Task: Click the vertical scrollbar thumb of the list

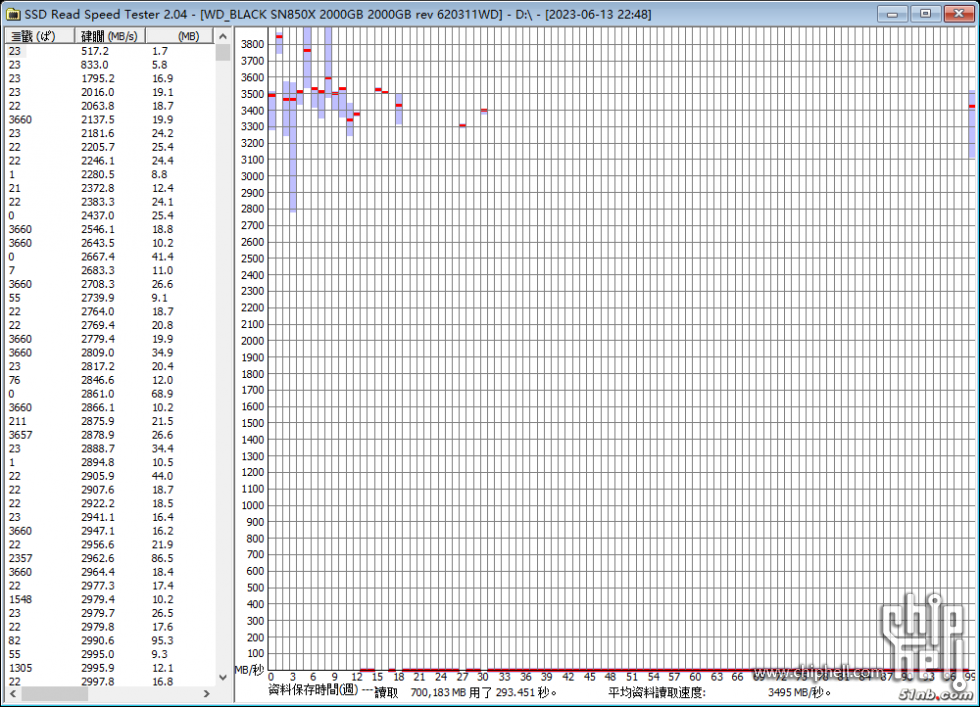Action: click(x=222, y=53)
